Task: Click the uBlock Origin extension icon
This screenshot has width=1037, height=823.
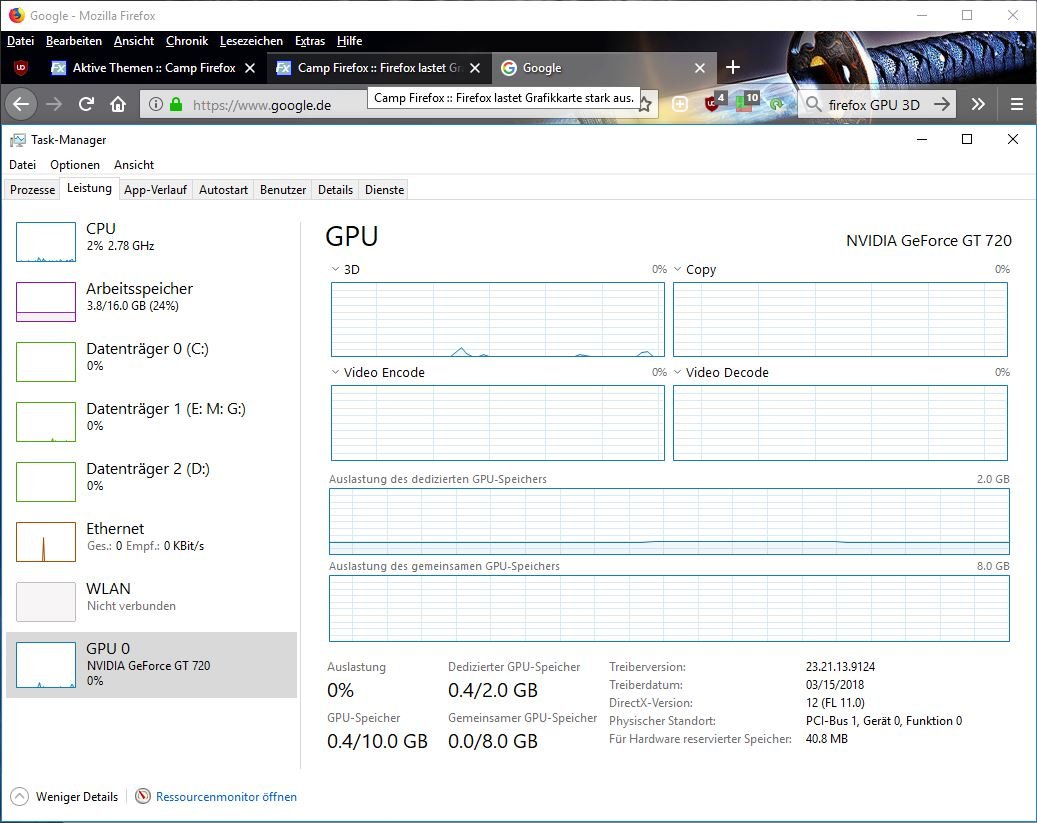Action: pyautogui.click(x=713, y=104)
